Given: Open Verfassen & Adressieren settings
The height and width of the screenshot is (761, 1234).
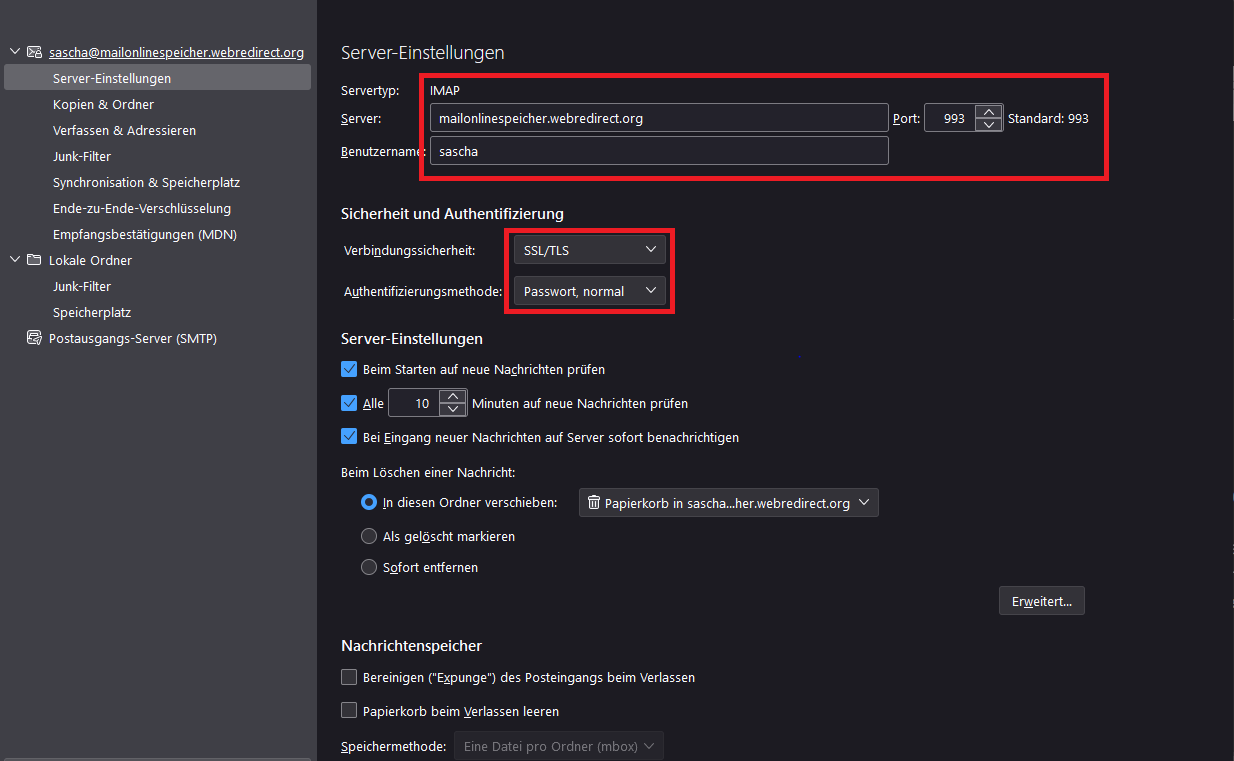Looking at the screenshot, I should click(x=124, y=130).
